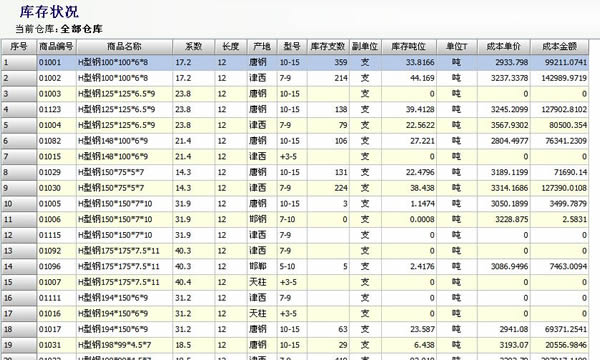600x360 pixels.
Task: Click the 全部仓库 current warehouse label
Action: click(x=82, y=29)
